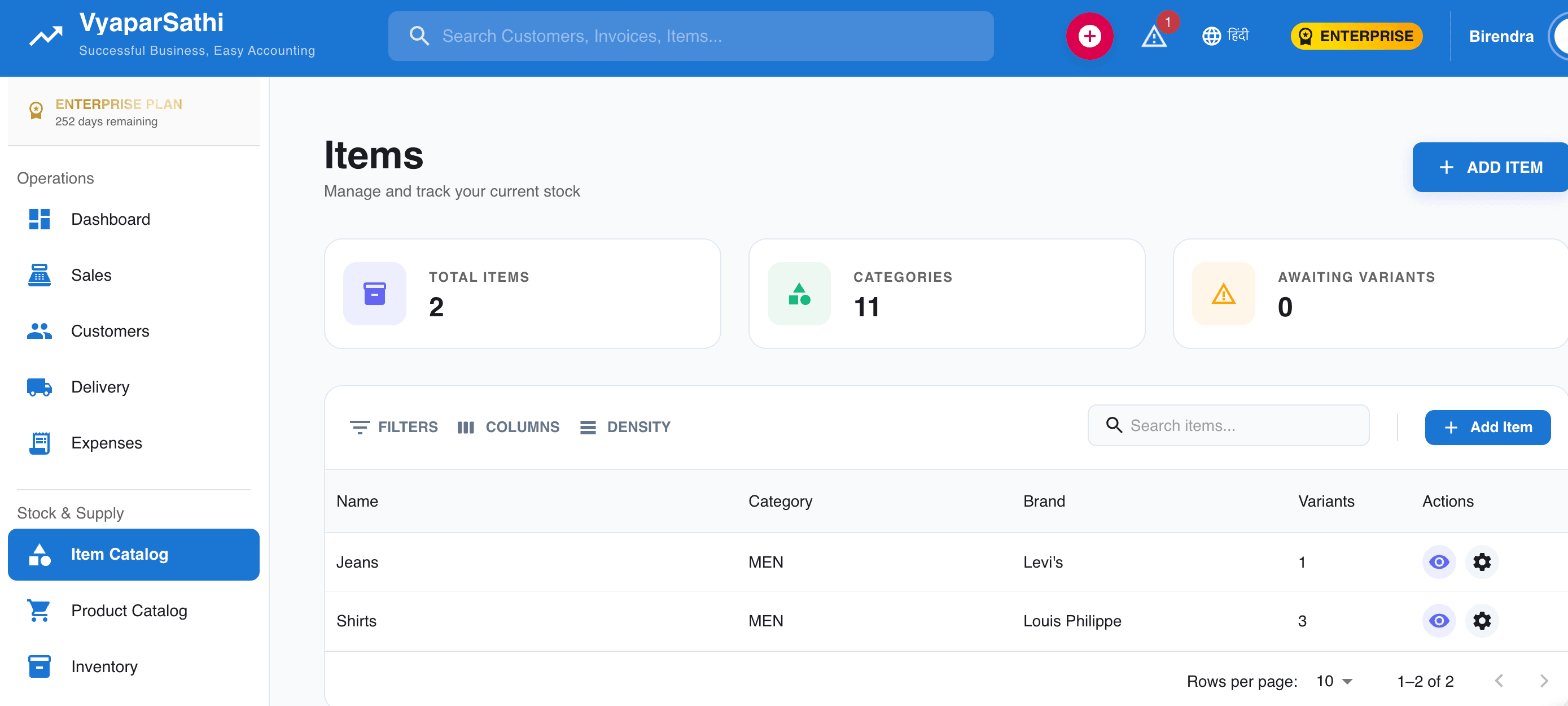Go to previous page arrow

pos(1499,681)
